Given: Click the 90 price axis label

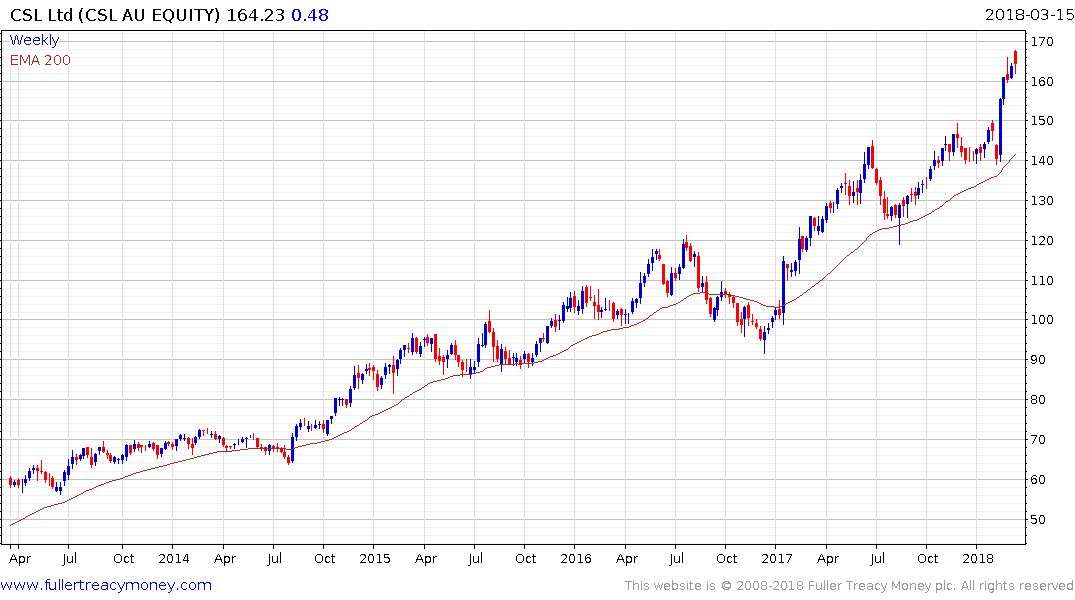Looking at the screenshot, I should 1038,359.
